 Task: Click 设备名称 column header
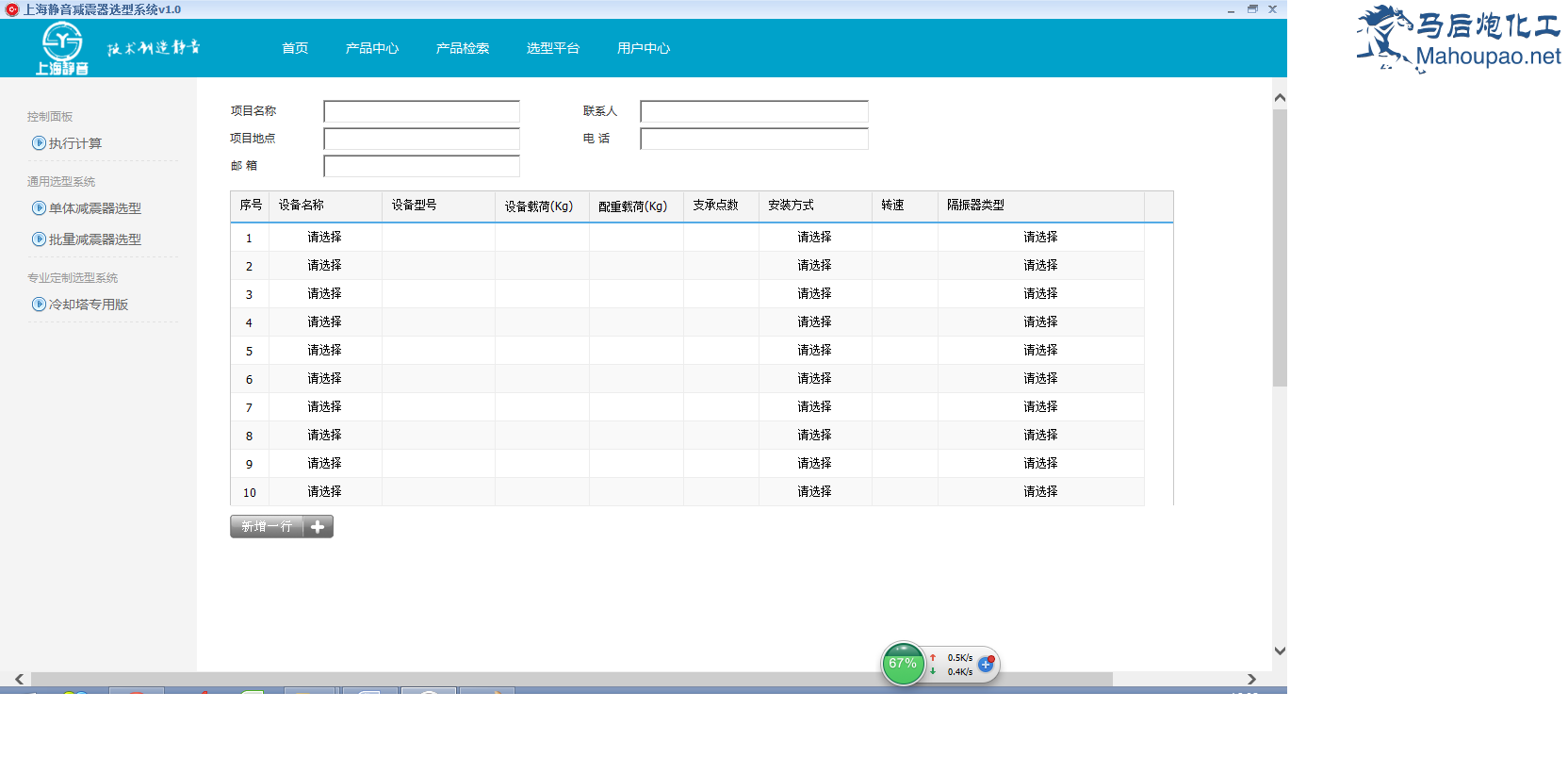pos(325,206)
